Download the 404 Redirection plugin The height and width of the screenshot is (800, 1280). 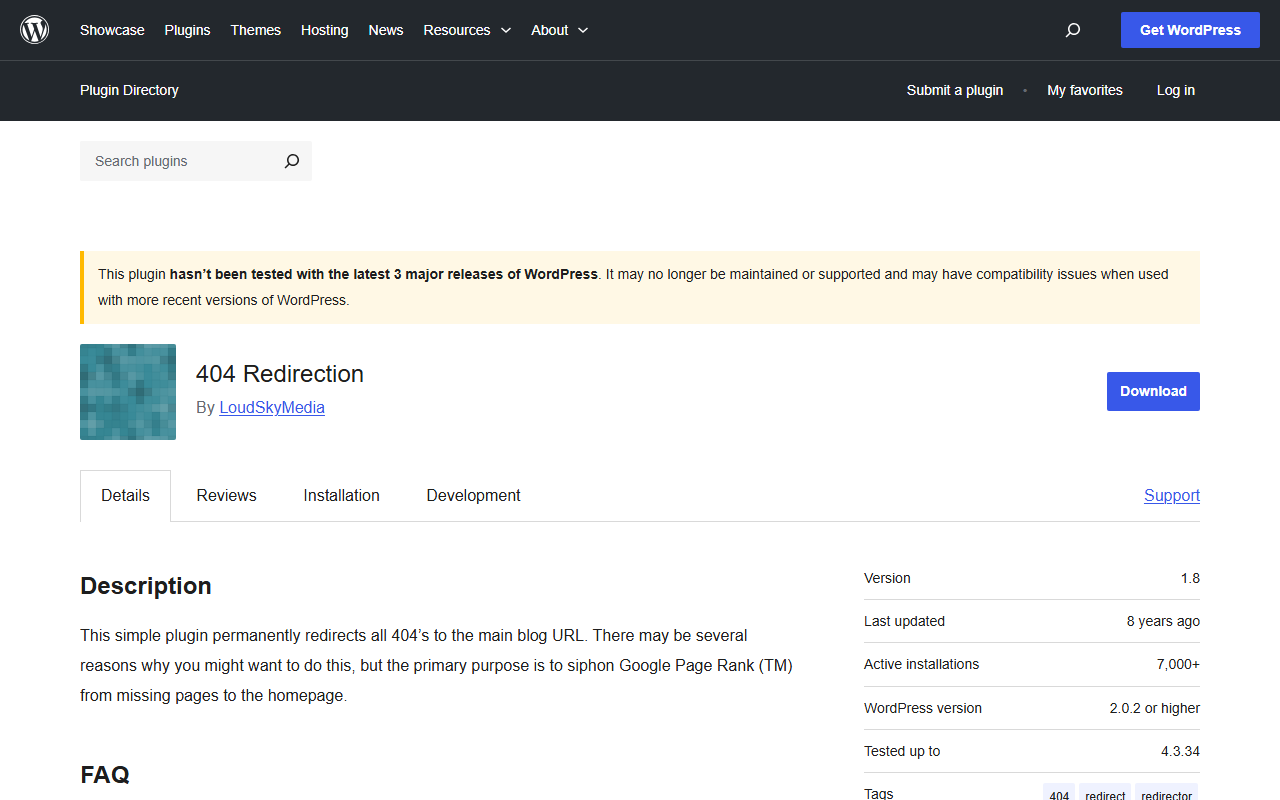coord(1153,391)
